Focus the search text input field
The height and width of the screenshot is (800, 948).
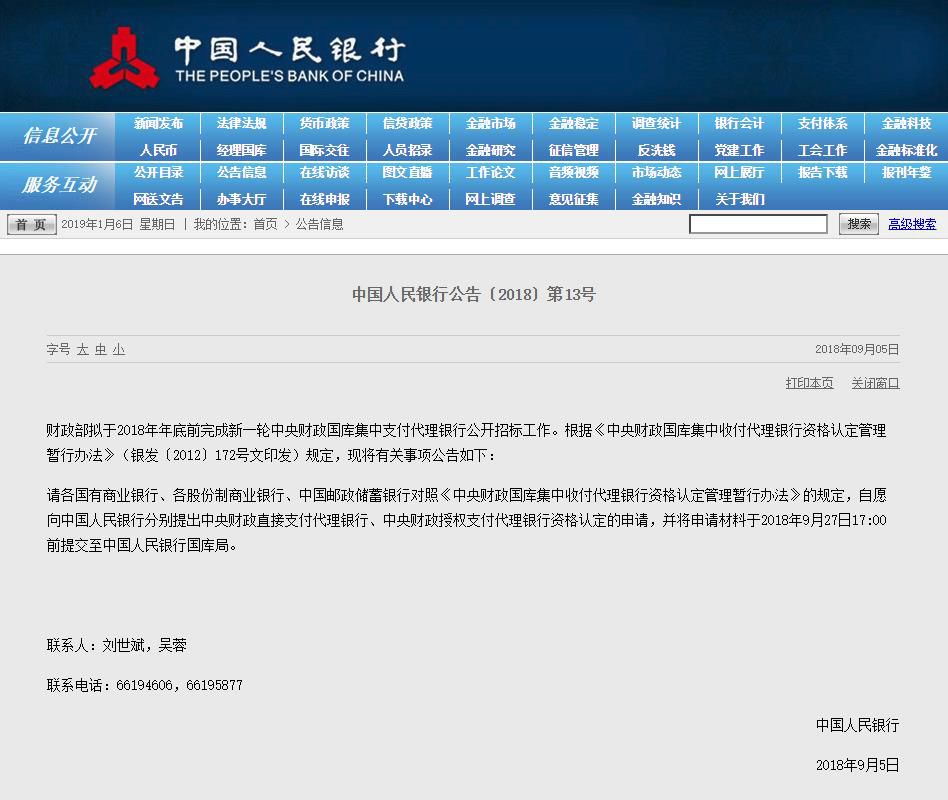click(758, 224)
